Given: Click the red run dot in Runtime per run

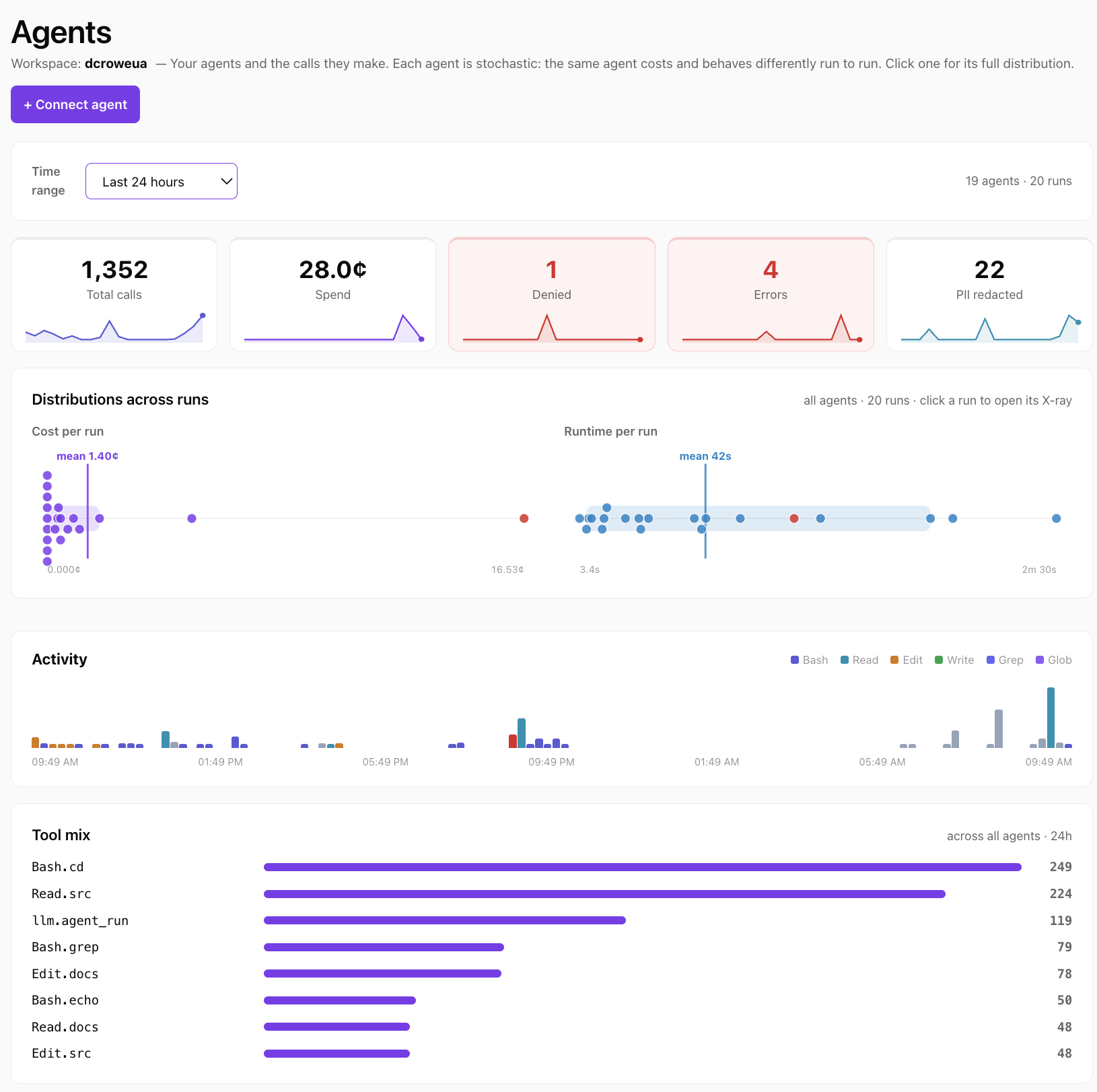Looking at the screenshot, I should pyautogui.click(x=794, y=518).
